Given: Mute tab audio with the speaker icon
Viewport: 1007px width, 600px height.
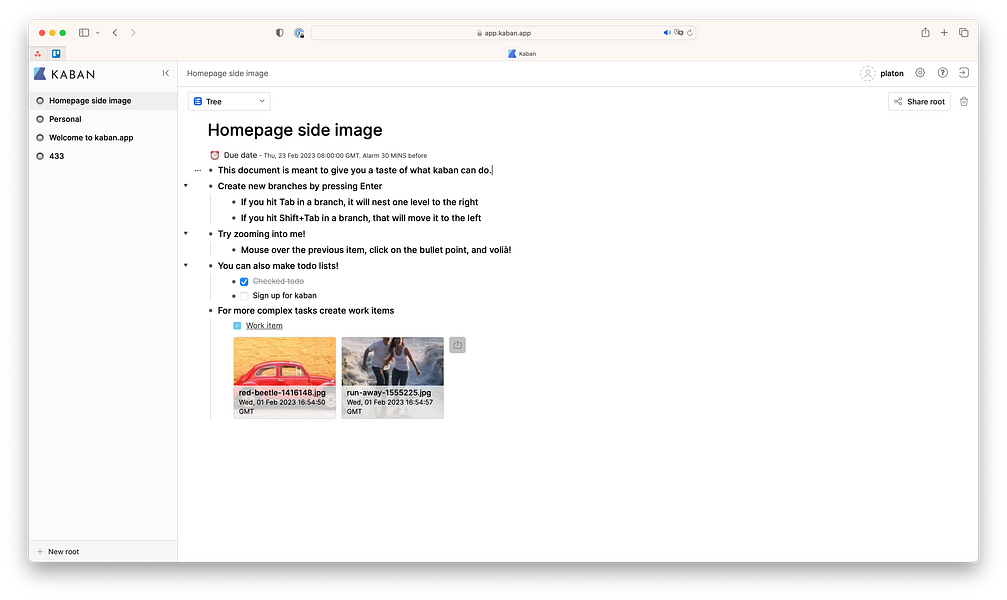Looking at the screenshot, I should pyautogui.click(x=667, y=33).
